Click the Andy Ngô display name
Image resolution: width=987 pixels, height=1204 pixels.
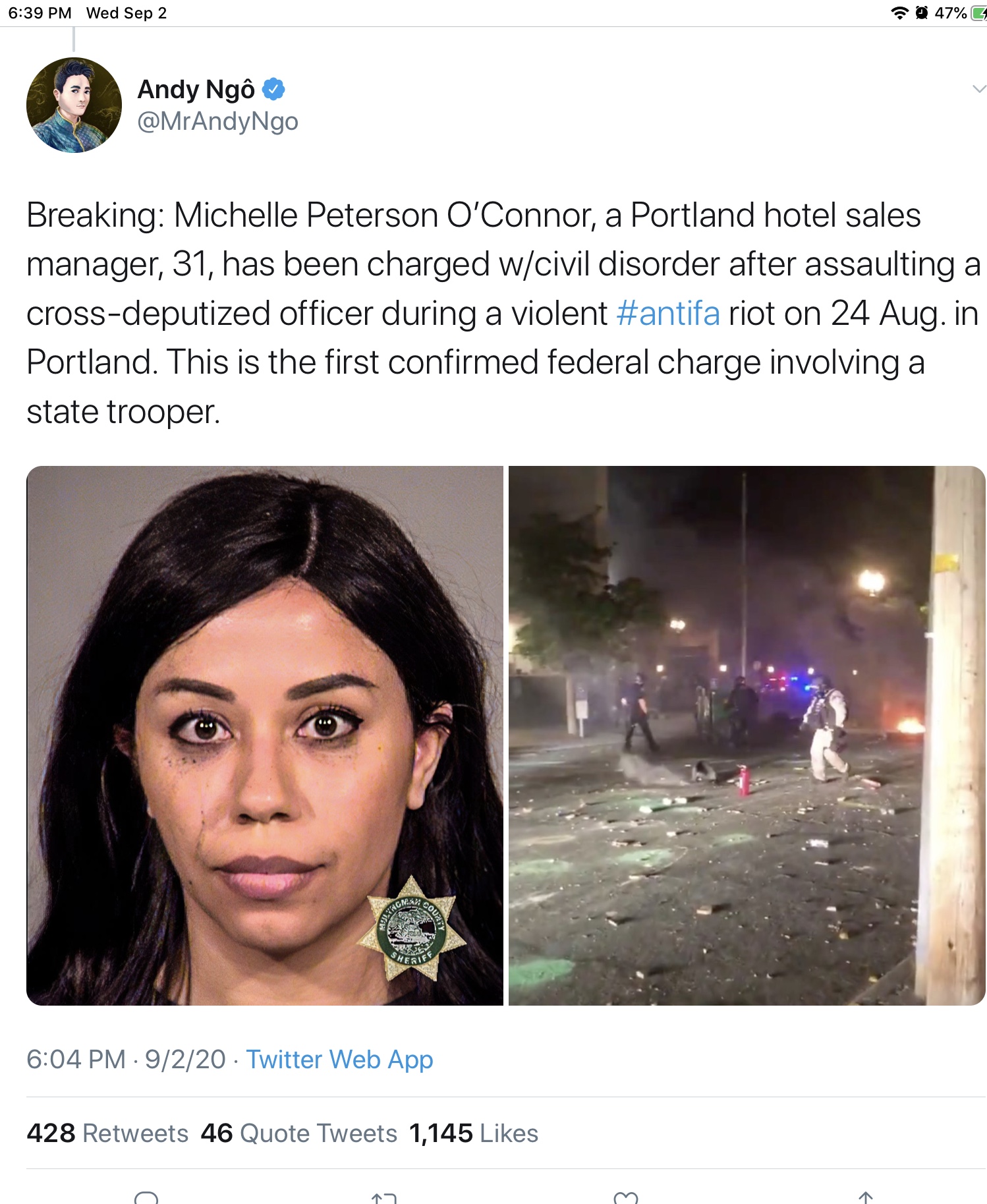pyautogui.click(x=196, y=89)
